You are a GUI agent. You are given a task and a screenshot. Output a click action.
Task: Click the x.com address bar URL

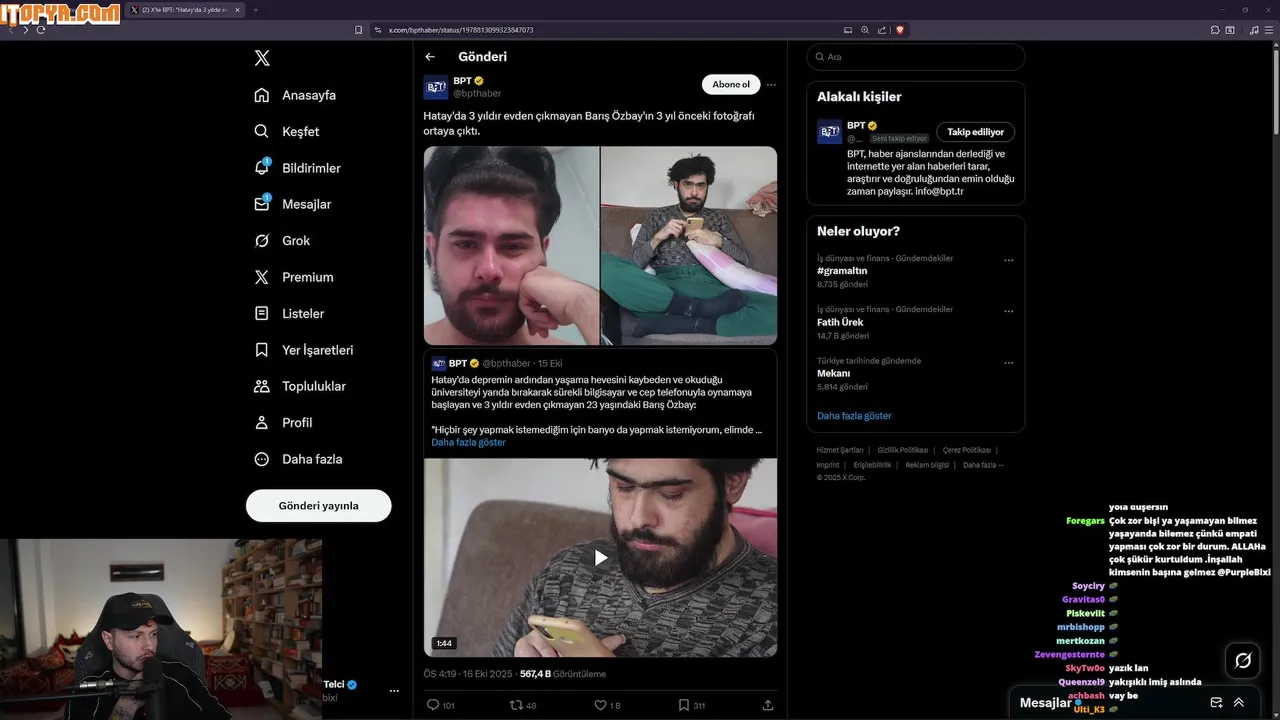[x=461, y=30]
